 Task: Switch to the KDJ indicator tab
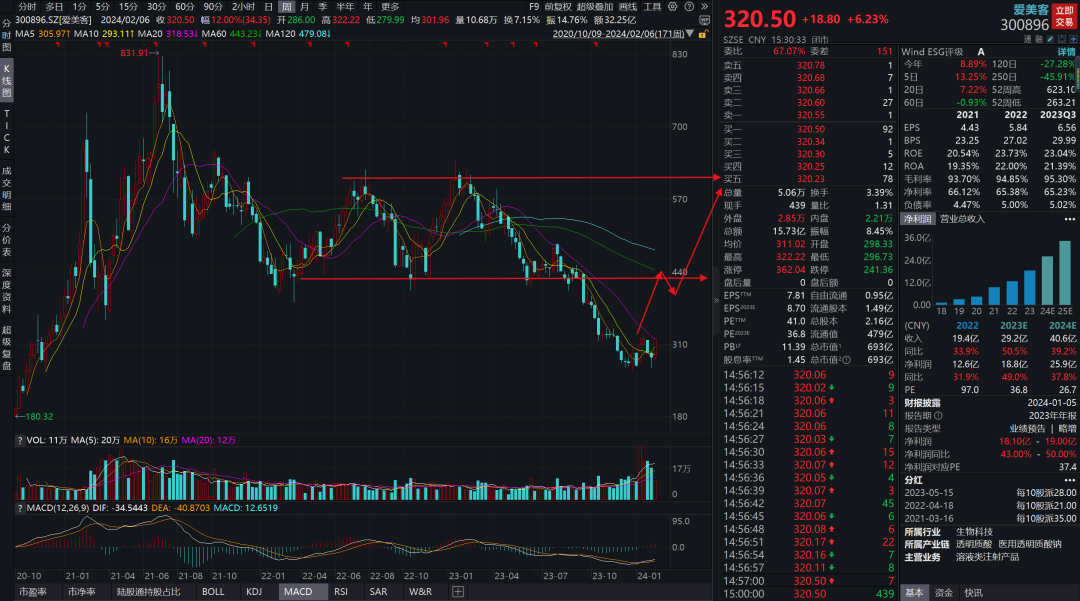[x=255, y=592]
